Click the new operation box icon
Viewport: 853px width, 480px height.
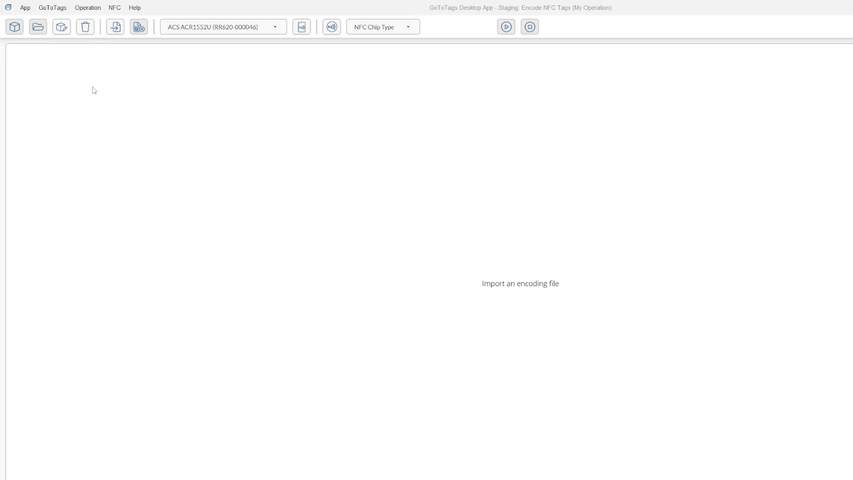click(15, 27)
